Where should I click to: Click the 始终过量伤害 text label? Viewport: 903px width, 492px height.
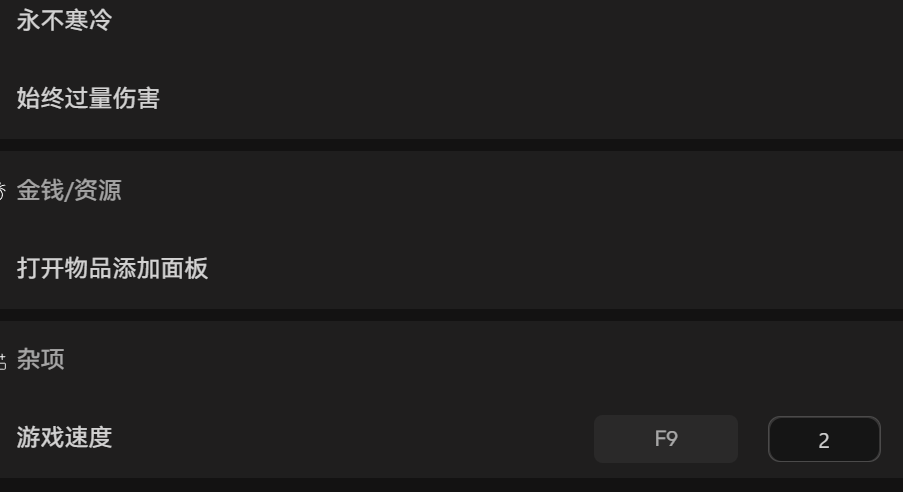coord(88,98)
